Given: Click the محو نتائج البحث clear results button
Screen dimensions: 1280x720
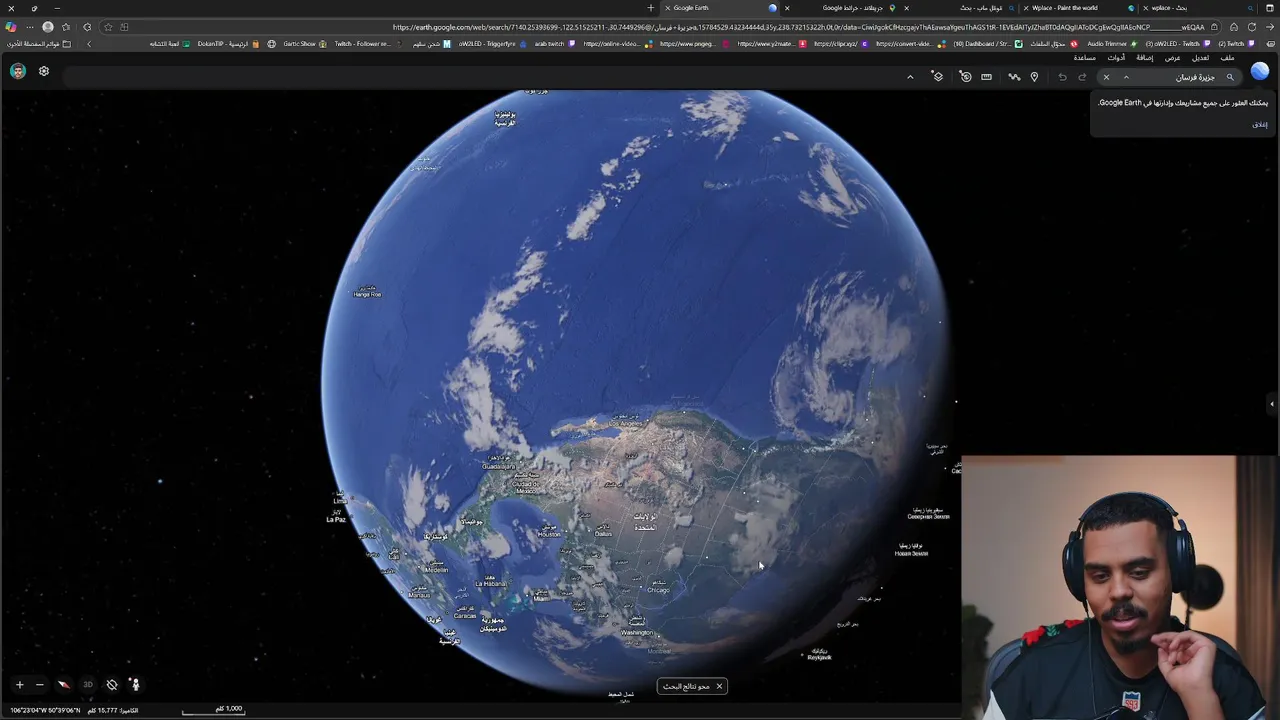Looking at the screenshot, I should click(691, 686).
